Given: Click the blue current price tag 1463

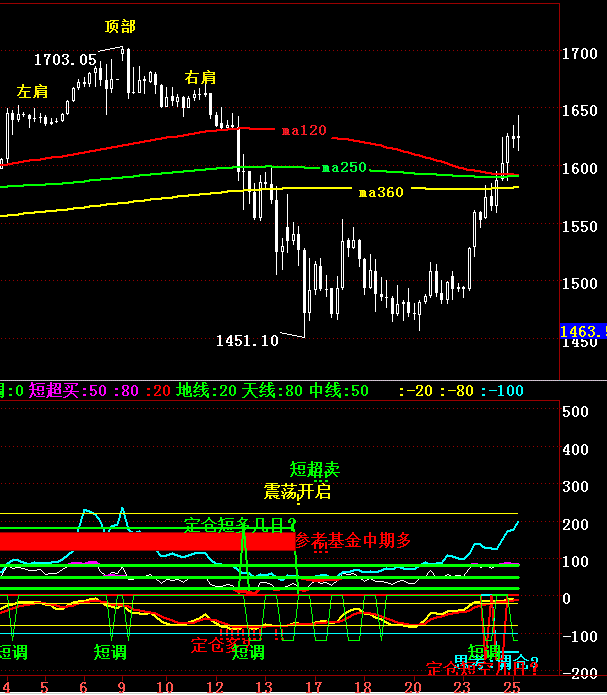Looking at the screenshot, I should (582, 331).
